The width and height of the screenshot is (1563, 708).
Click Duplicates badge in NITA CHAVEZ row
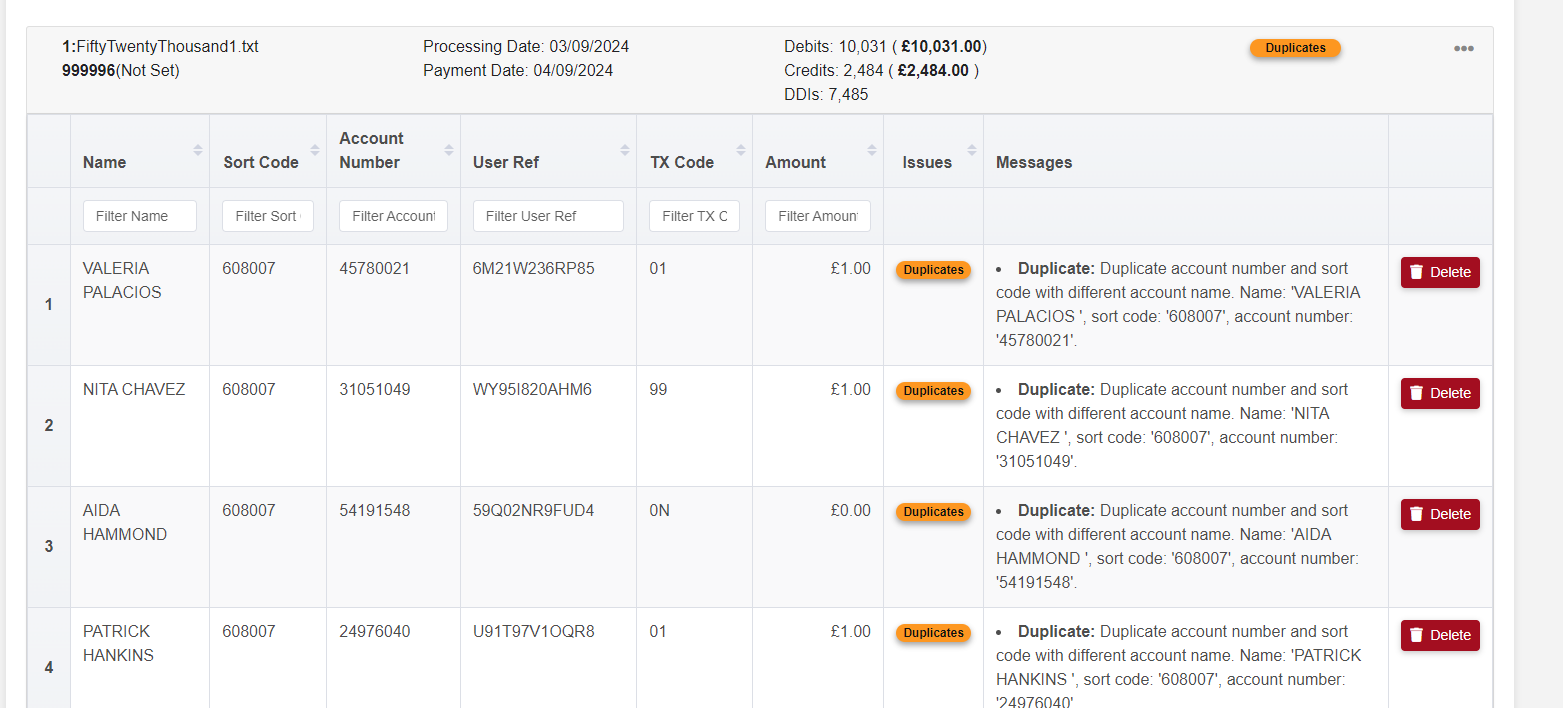pos(933,391)
